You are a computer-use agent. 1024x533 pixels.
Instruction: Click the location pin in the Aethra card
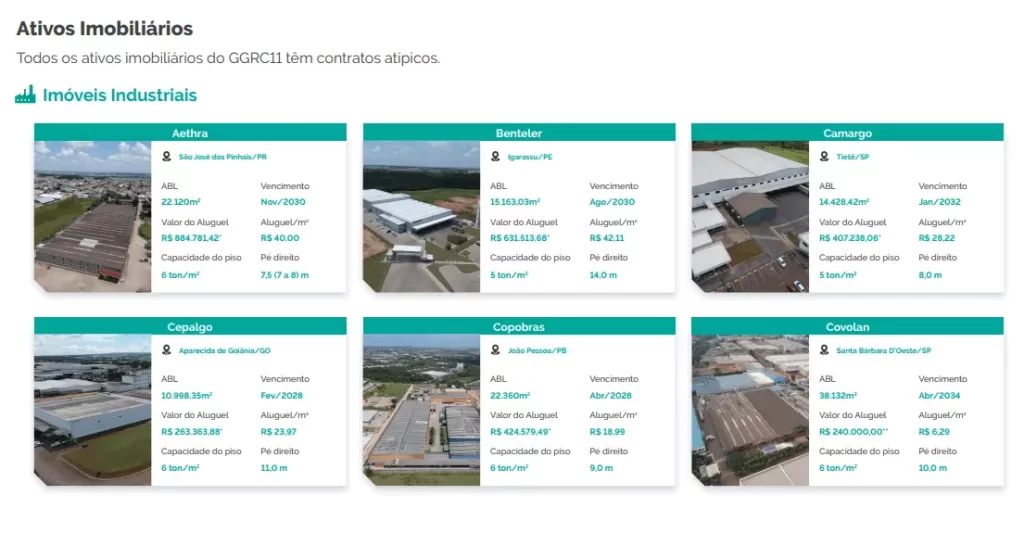pos(167,157)
